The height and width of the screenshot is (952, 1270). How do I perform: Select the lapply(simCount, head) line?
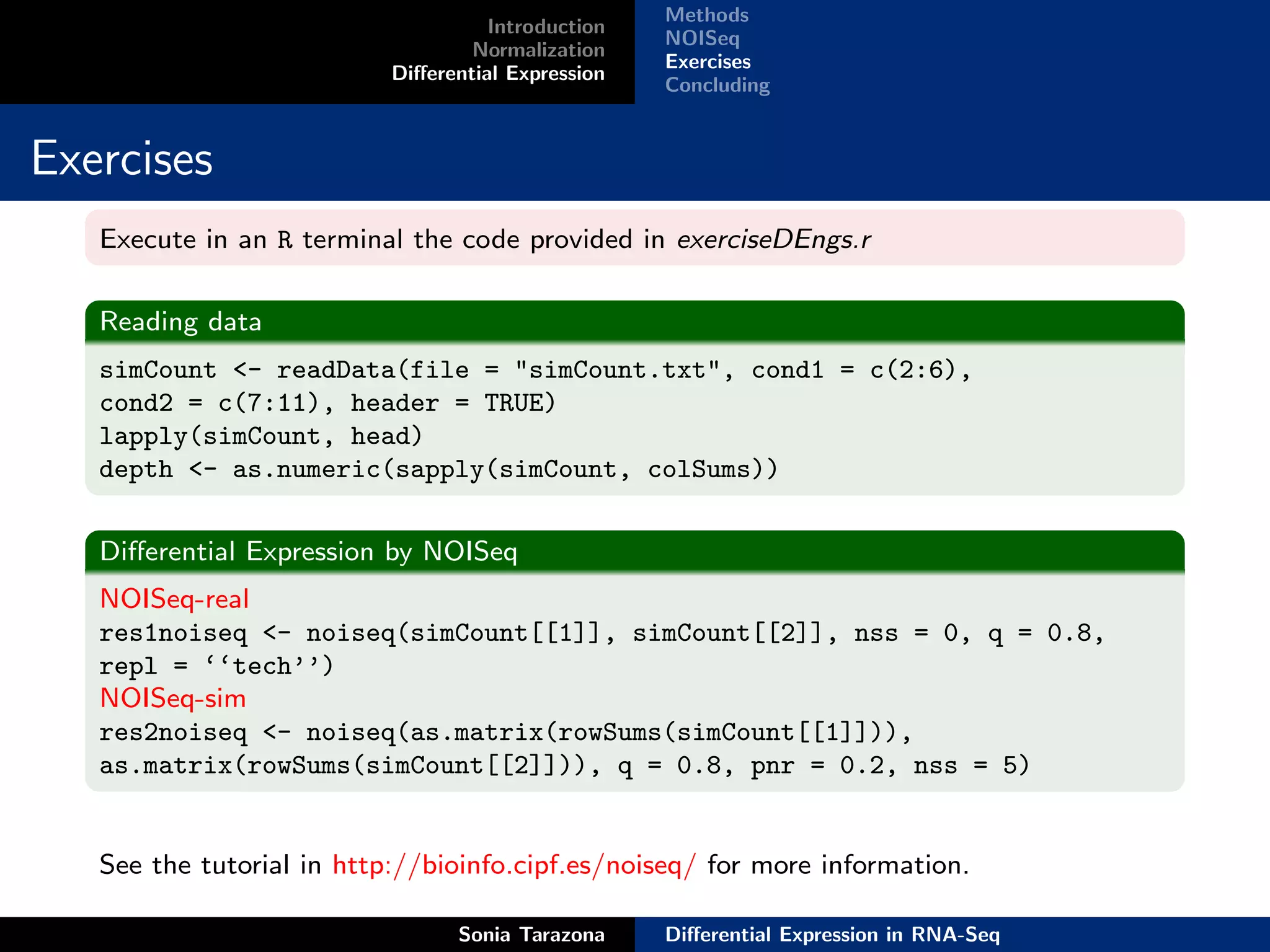click(261, 437)
